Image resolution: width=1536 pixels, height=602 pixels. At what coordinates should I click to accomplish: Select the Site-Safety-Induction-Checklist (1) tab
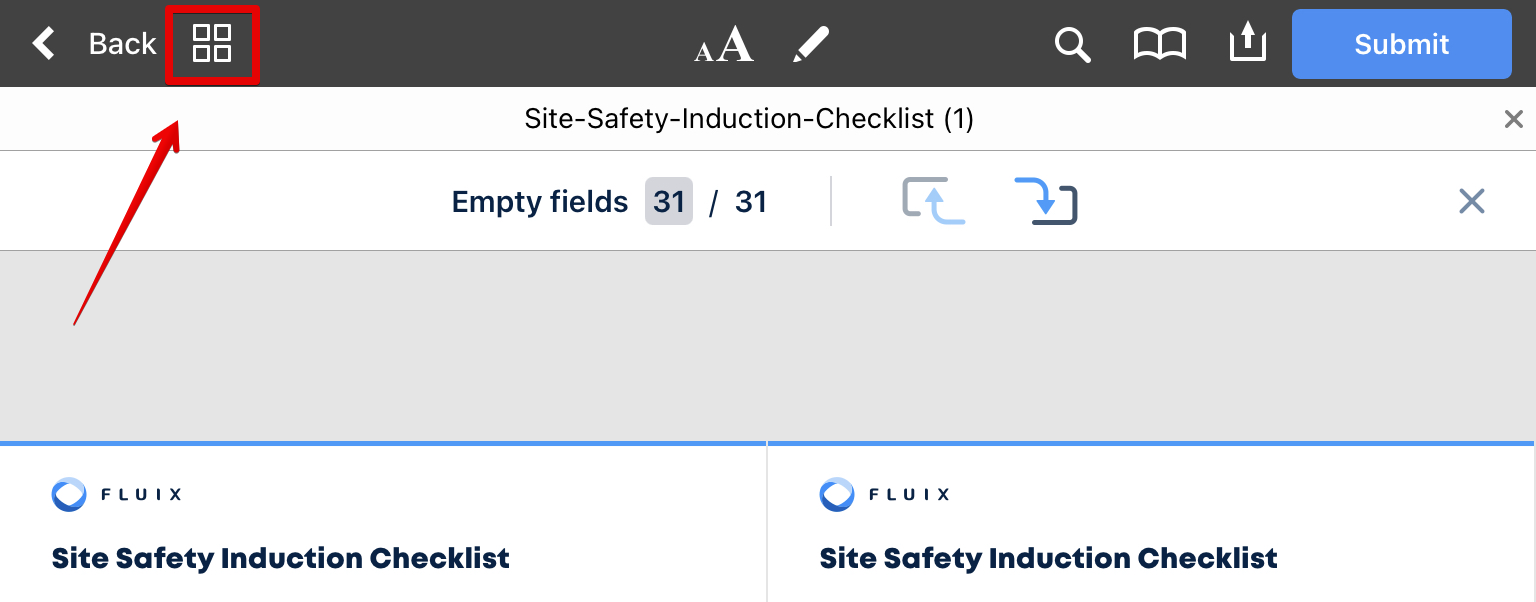point(748,120)
